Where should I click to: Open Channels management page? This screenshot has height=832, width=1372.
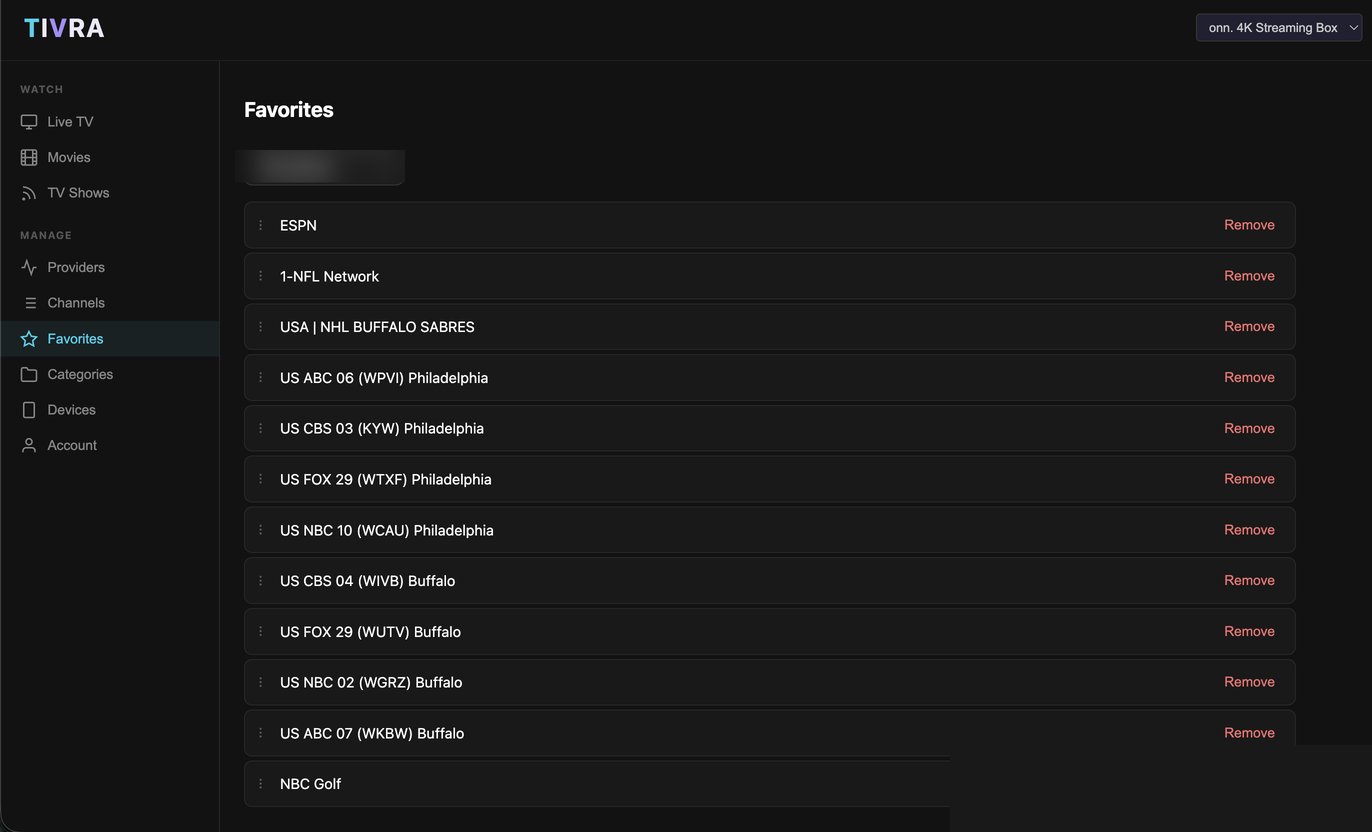(x=110, y=303)
